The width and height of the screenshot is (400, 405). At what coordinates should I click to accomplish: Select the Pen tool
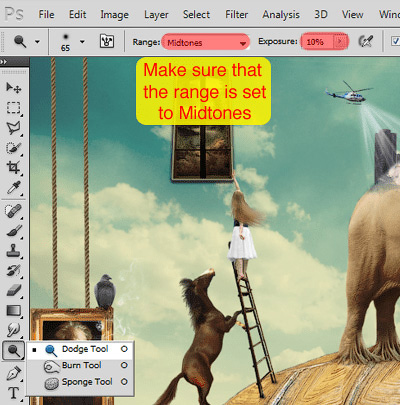(14, 373)
